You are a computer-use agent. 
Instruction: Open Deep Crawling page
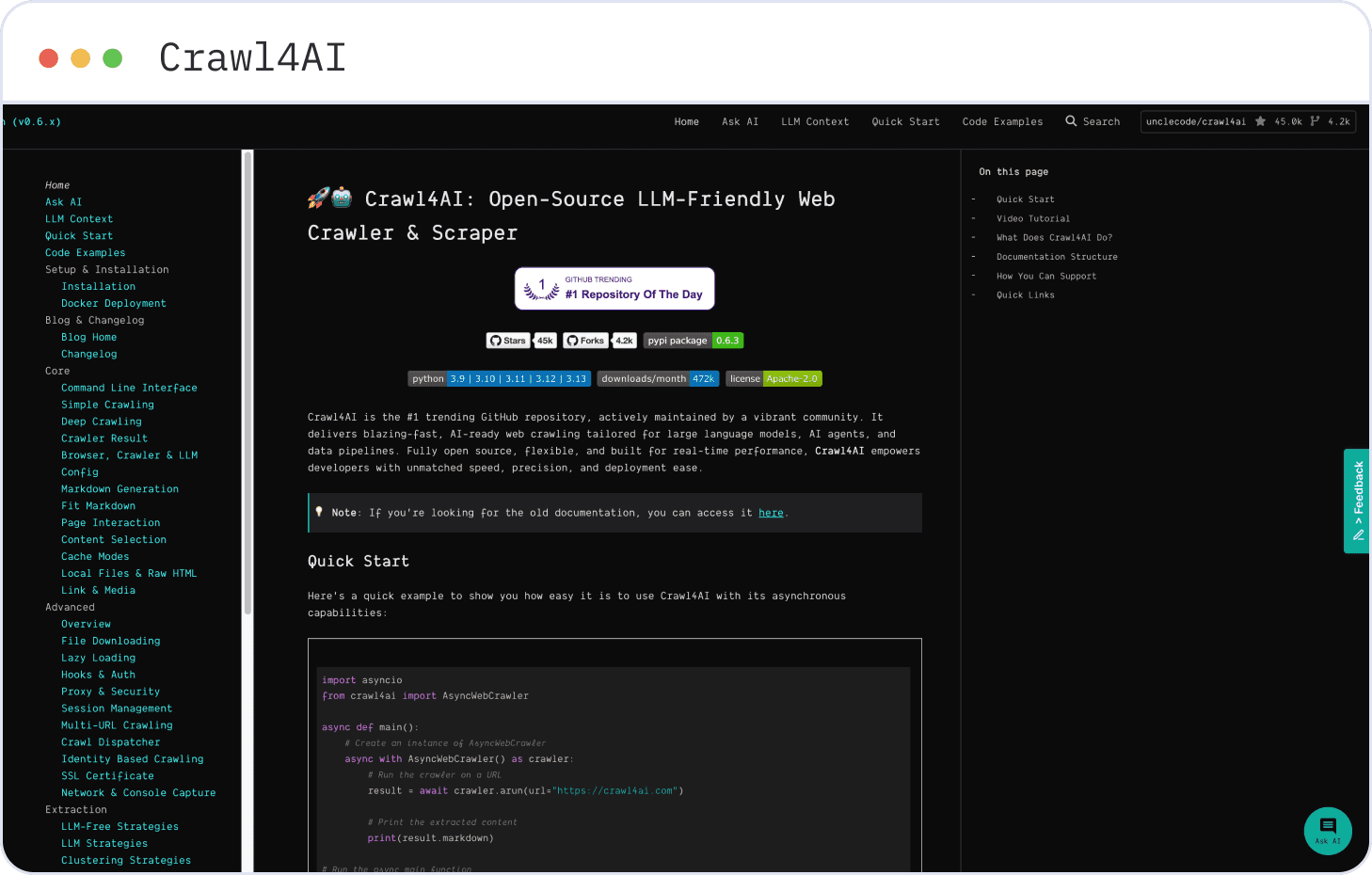coord(102,422)
